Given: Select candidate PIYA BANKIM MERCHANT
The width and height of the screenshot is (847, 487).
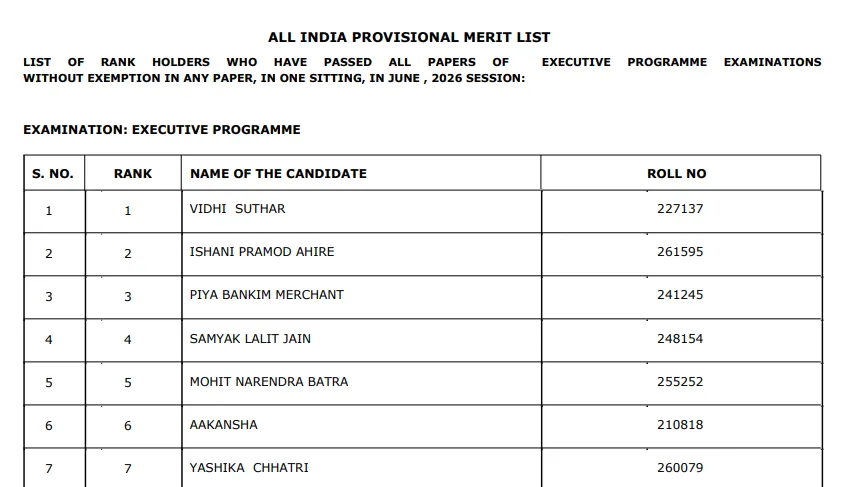Looking at the screenshot, I should click(x=266, y=295).
